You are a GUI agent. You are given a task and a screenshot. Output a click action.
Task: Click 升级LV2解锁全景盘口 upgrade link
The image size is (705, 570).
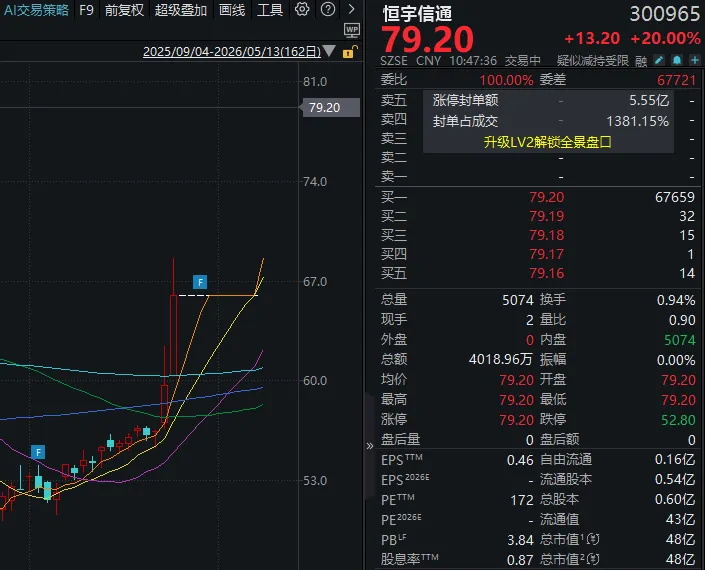548,142
